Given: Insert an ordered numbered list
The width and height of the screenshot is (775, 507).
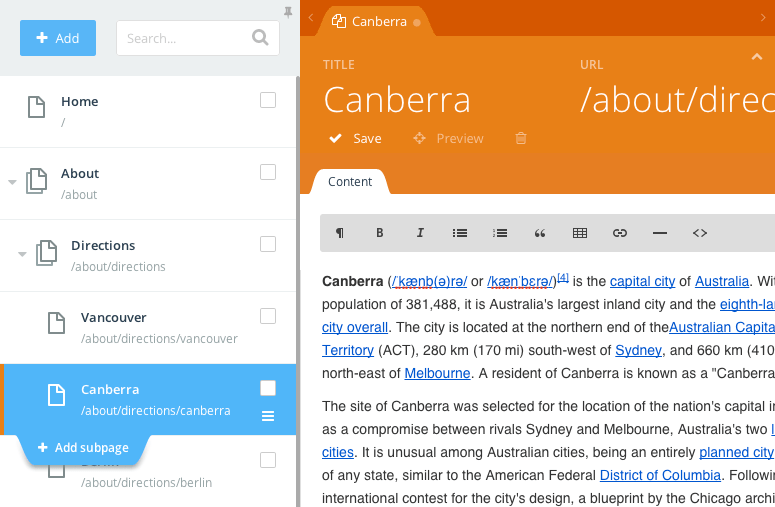Looking at the screenshot, I should 500,233.
